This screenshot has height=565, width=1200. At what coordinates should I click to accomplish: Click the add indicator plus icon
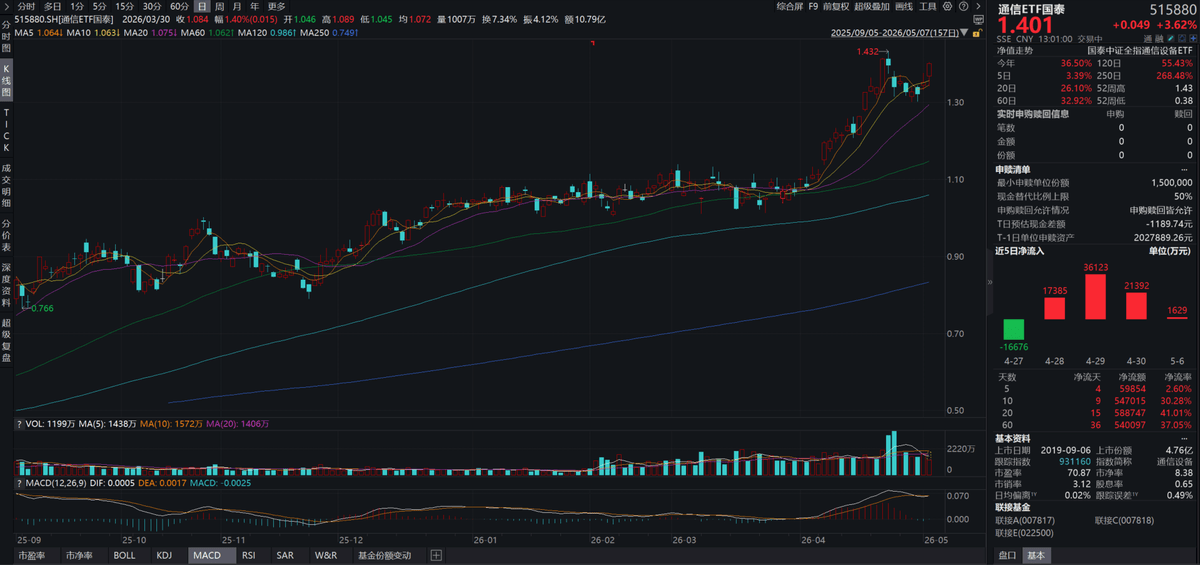436,555
